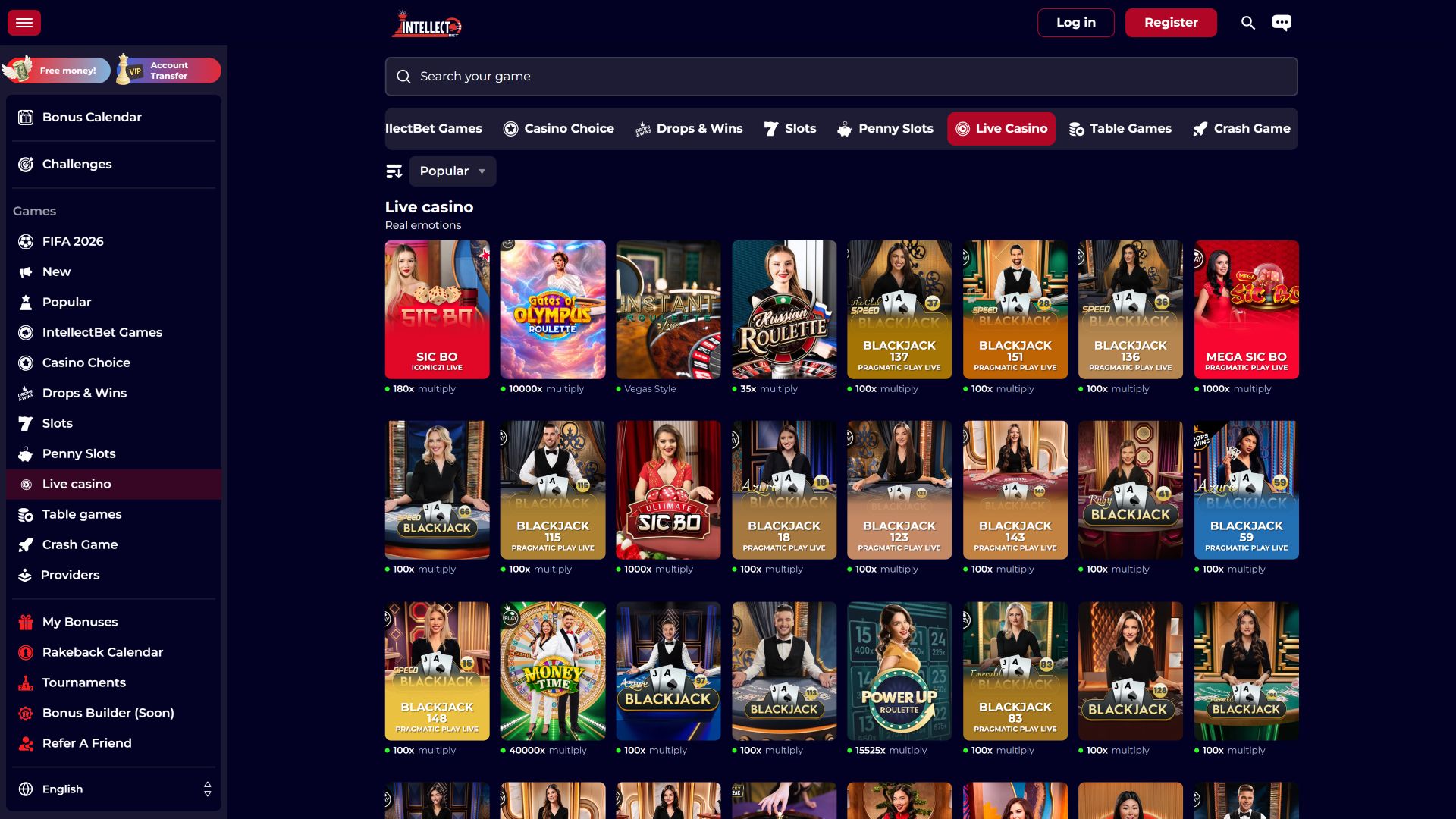Click the Free money! banner button
The width and height of the screenshot is (1456, 819).
[x=56, y=71]
